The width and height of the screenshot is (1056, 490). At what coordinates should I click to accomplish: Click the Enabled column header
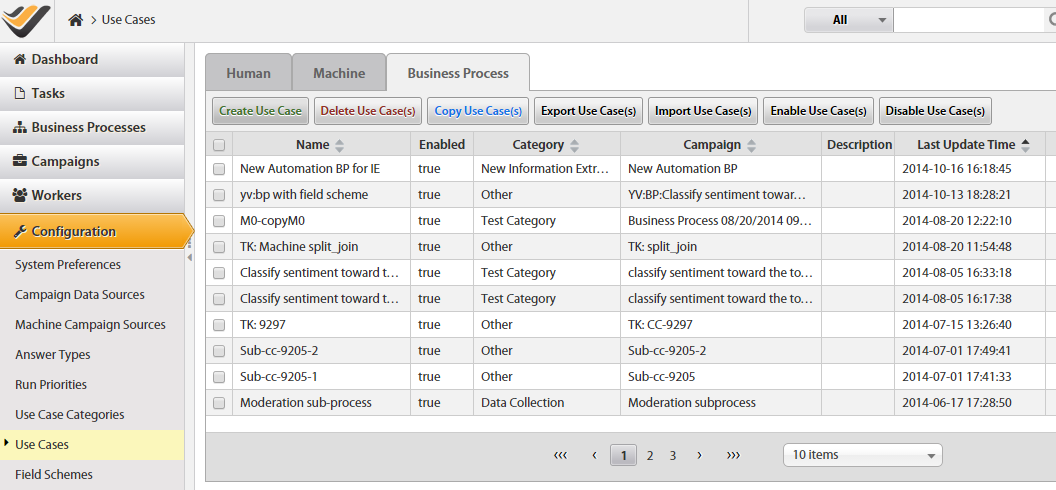click(x=442, y=145)
